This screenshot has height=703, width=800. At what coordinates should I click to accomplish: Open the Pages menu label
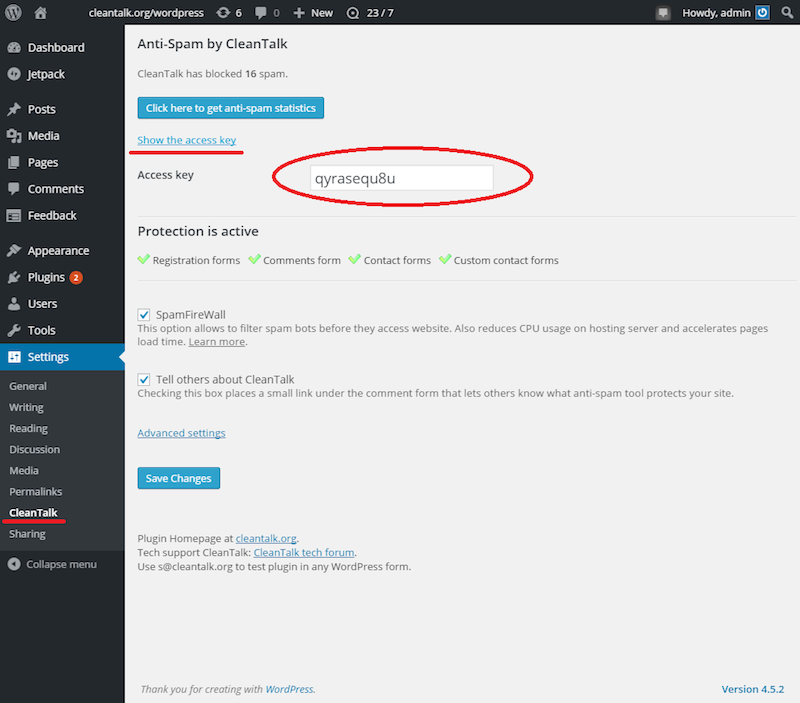point(43,162)
